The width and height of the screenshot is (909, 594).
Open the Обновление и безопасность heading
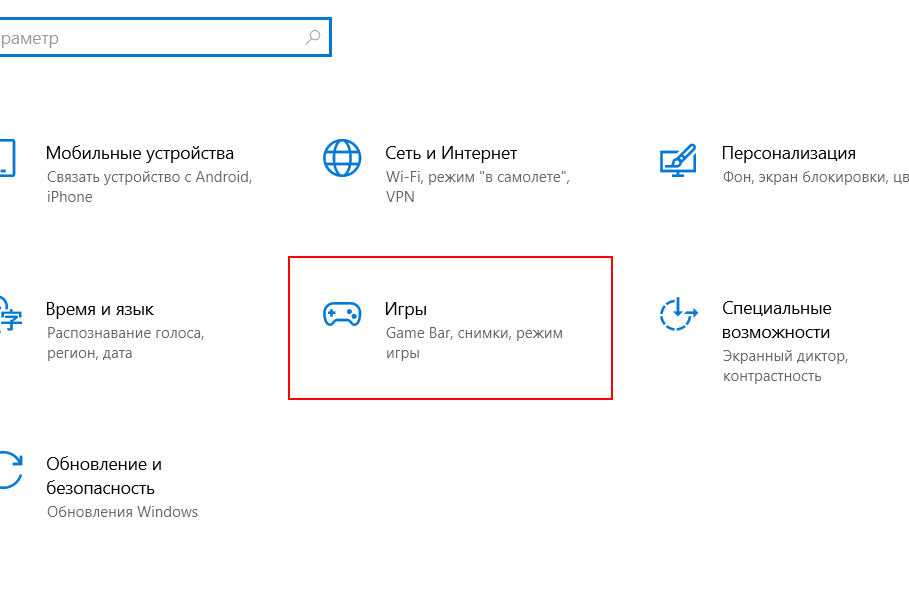click(x=103, y=476)
